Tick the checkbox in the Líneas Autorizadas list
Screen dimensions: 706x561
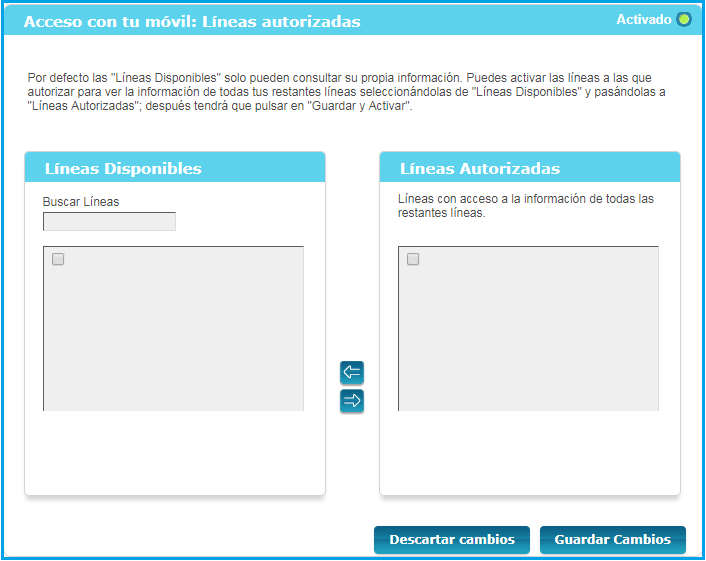(413, 259)
